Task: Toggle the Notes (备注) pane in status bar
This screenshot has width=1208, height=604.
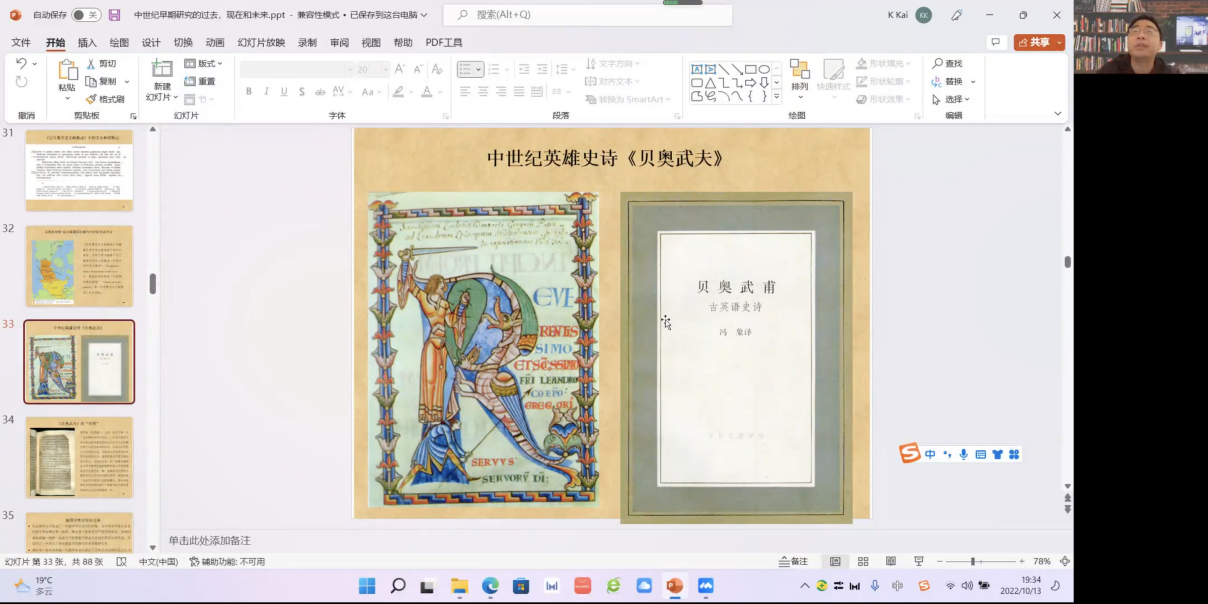Action: pyautogui.click(x=793, y=562)
